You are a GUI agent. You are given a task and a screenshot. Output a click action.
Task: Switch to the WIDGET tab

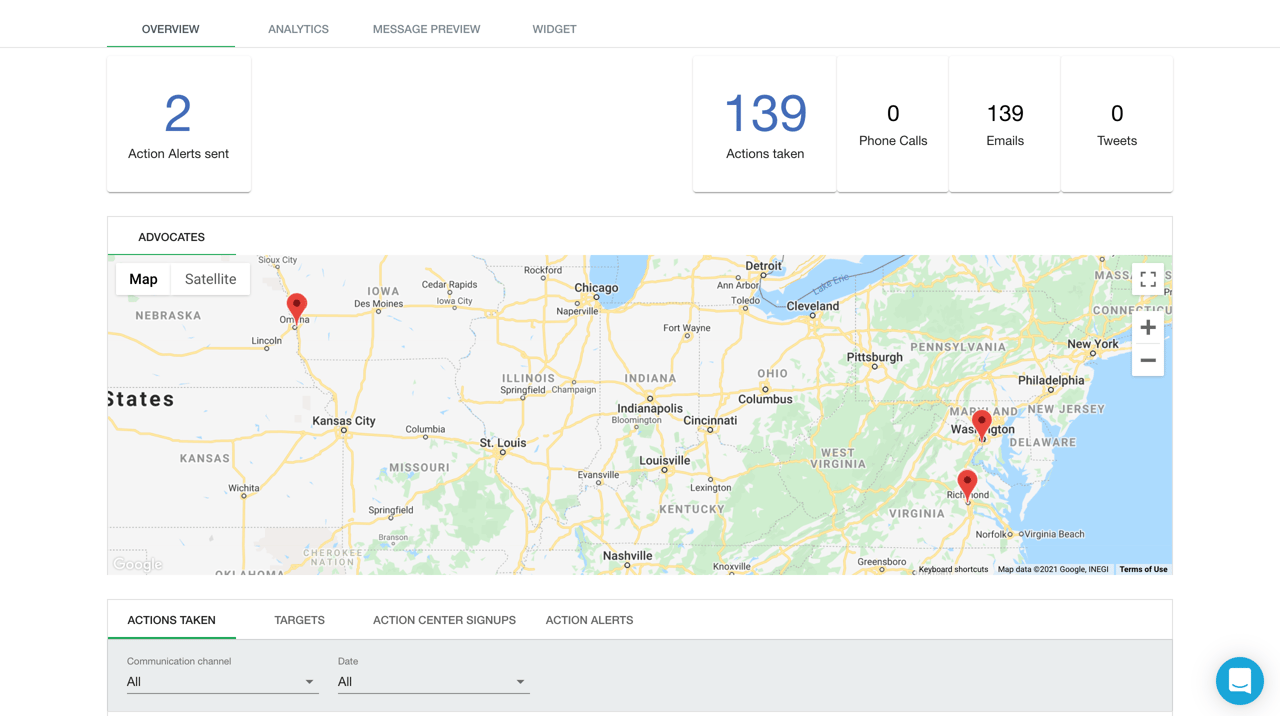554,29
